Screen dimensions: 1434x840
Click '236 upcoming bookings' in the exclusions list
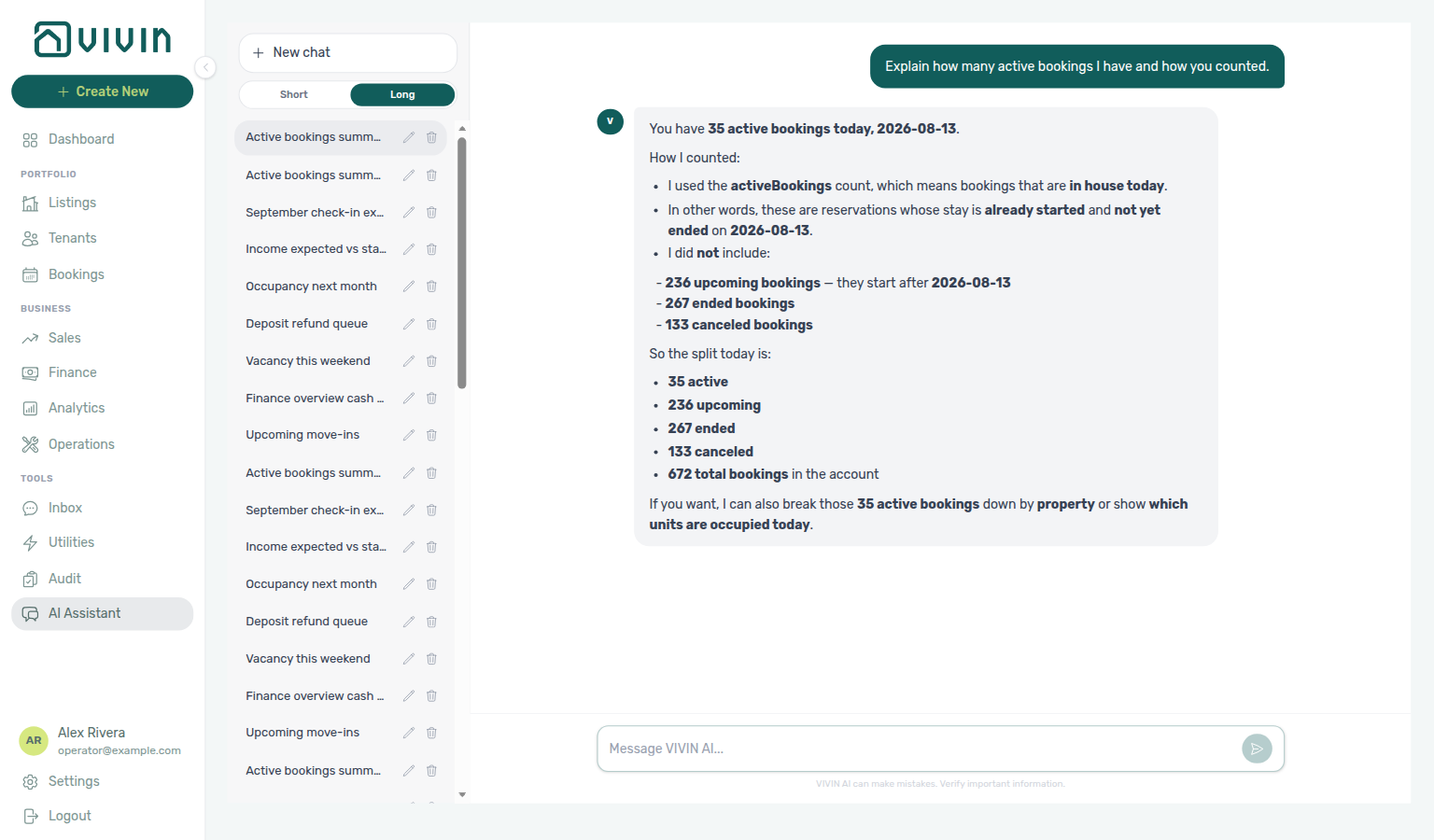[x=742, y=283]
